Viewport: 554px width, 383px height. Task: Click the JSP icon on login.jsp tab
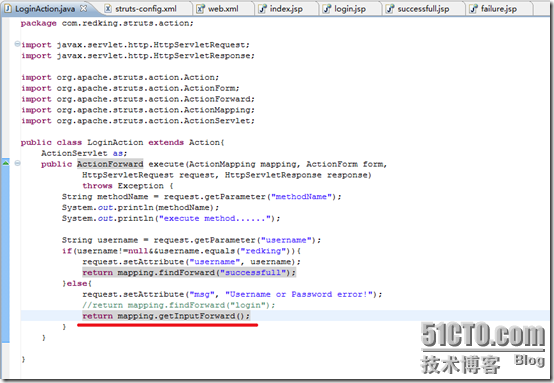click(x=327, y=8)
